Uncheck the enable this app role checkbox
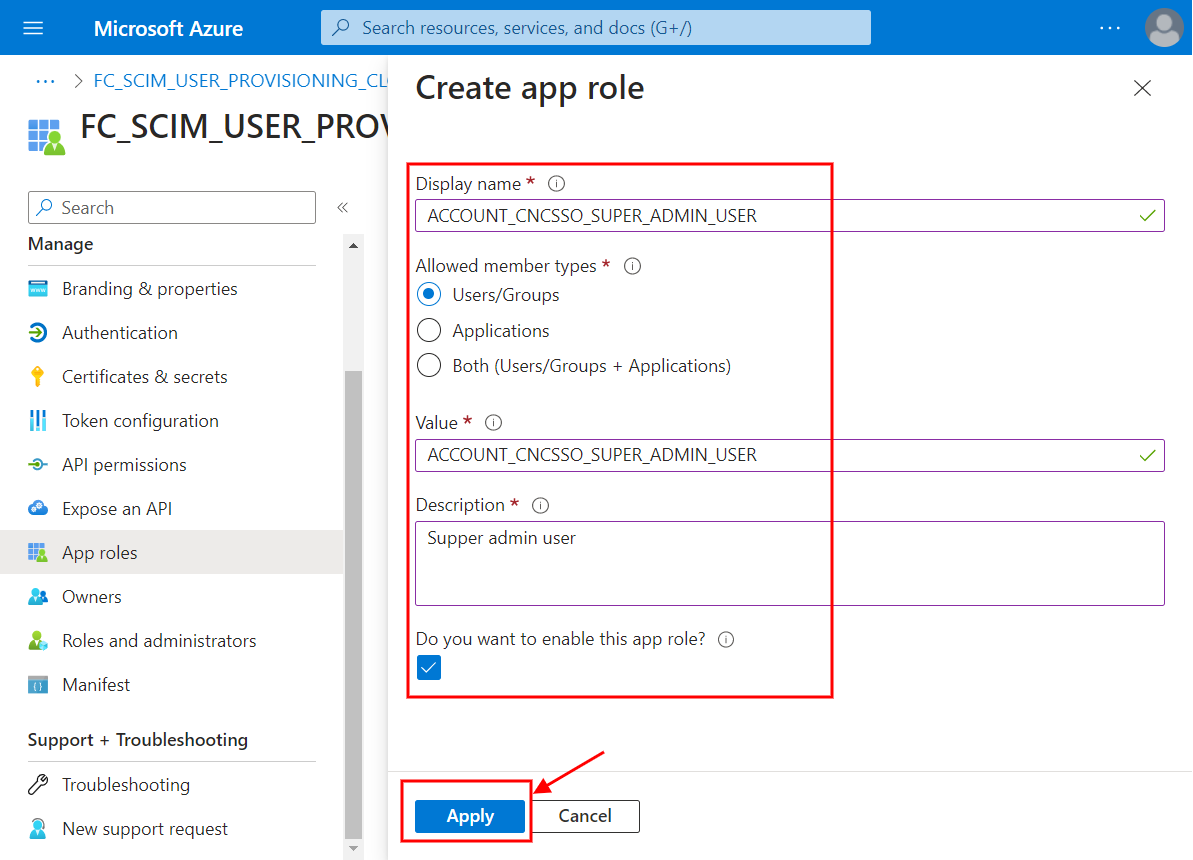The width and height of the screenshot is (1193, 860). (x=428, y=667)
